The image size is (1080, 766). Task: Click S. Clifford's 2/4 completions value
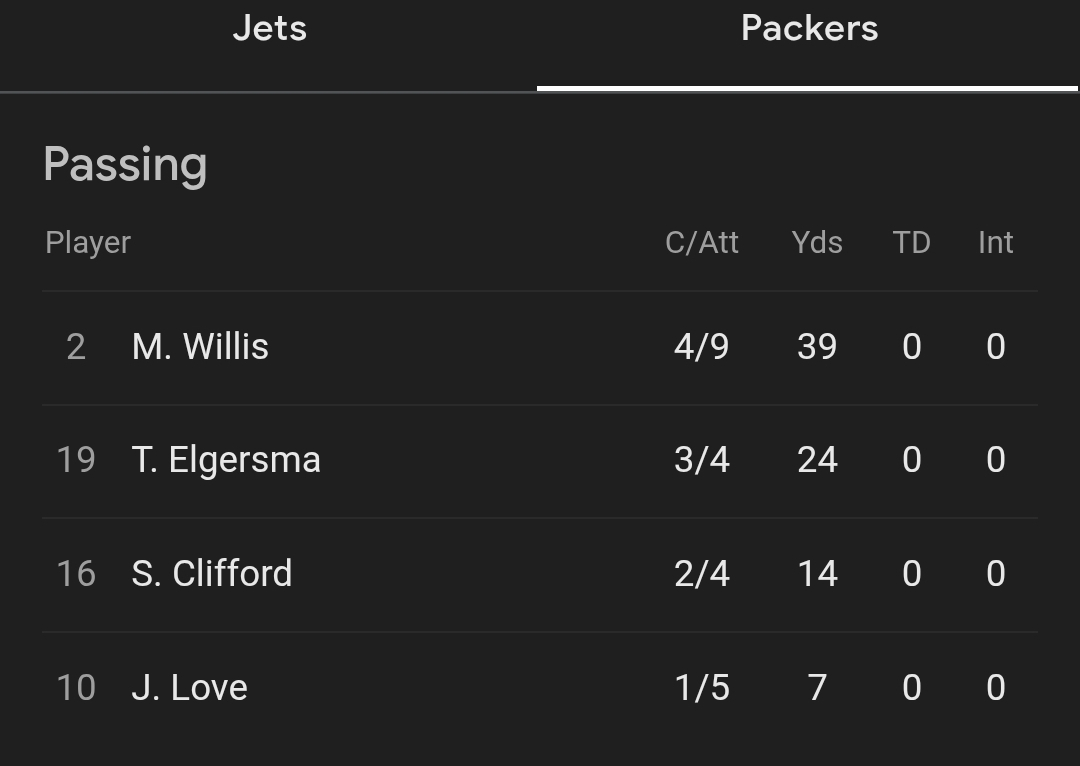(x=702, y=574)
